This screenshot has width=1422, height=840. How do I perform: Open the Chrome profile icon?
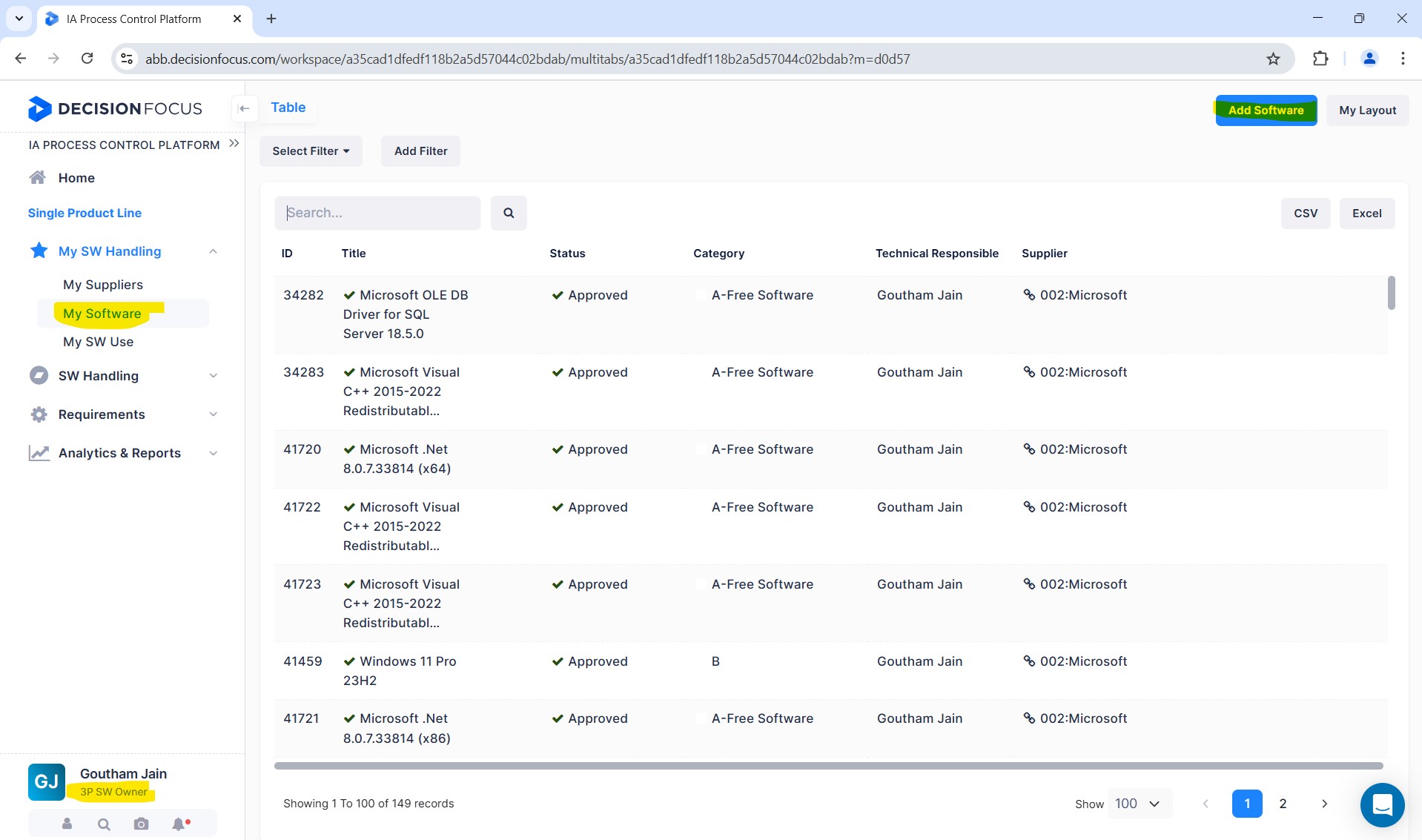pyautogui.click(x=1369, y=59)
